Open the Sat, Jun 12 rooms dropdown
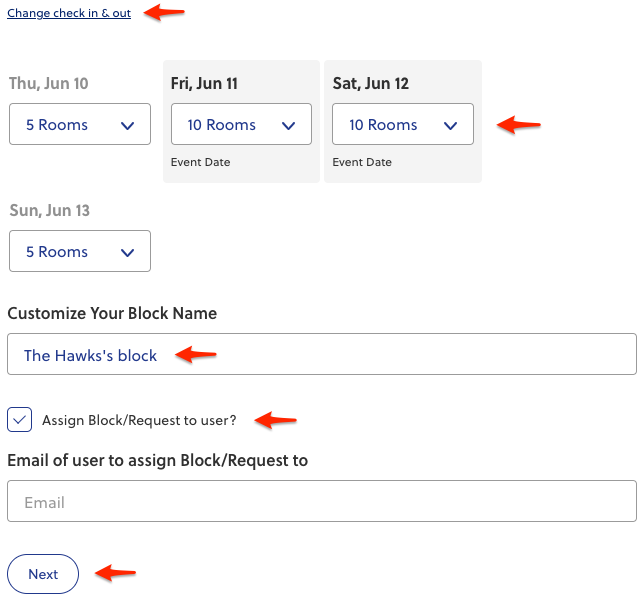 click(x=402, y=125)
